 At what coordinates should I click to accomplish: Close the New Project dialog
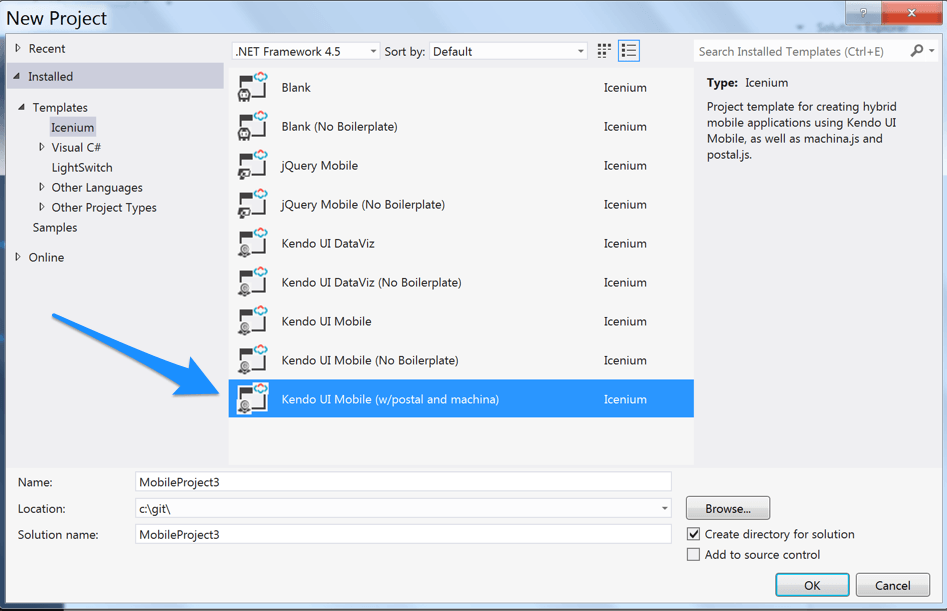[911, 12]
